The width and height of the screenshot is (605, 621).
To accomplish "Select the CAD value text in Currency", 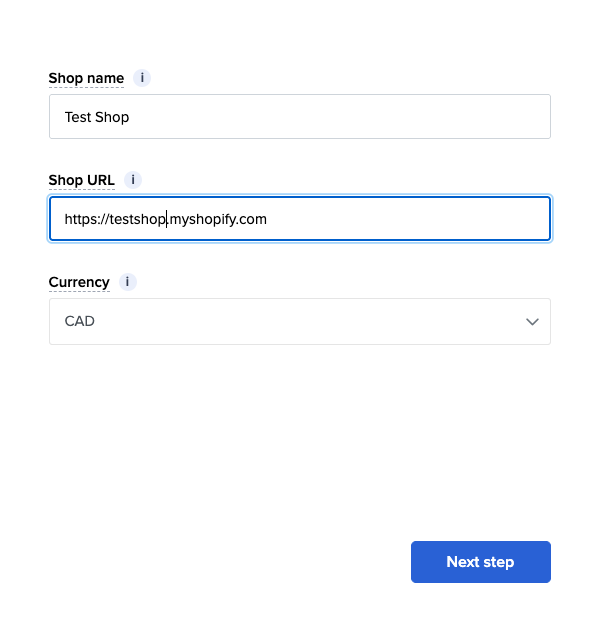I will (80, 321).
